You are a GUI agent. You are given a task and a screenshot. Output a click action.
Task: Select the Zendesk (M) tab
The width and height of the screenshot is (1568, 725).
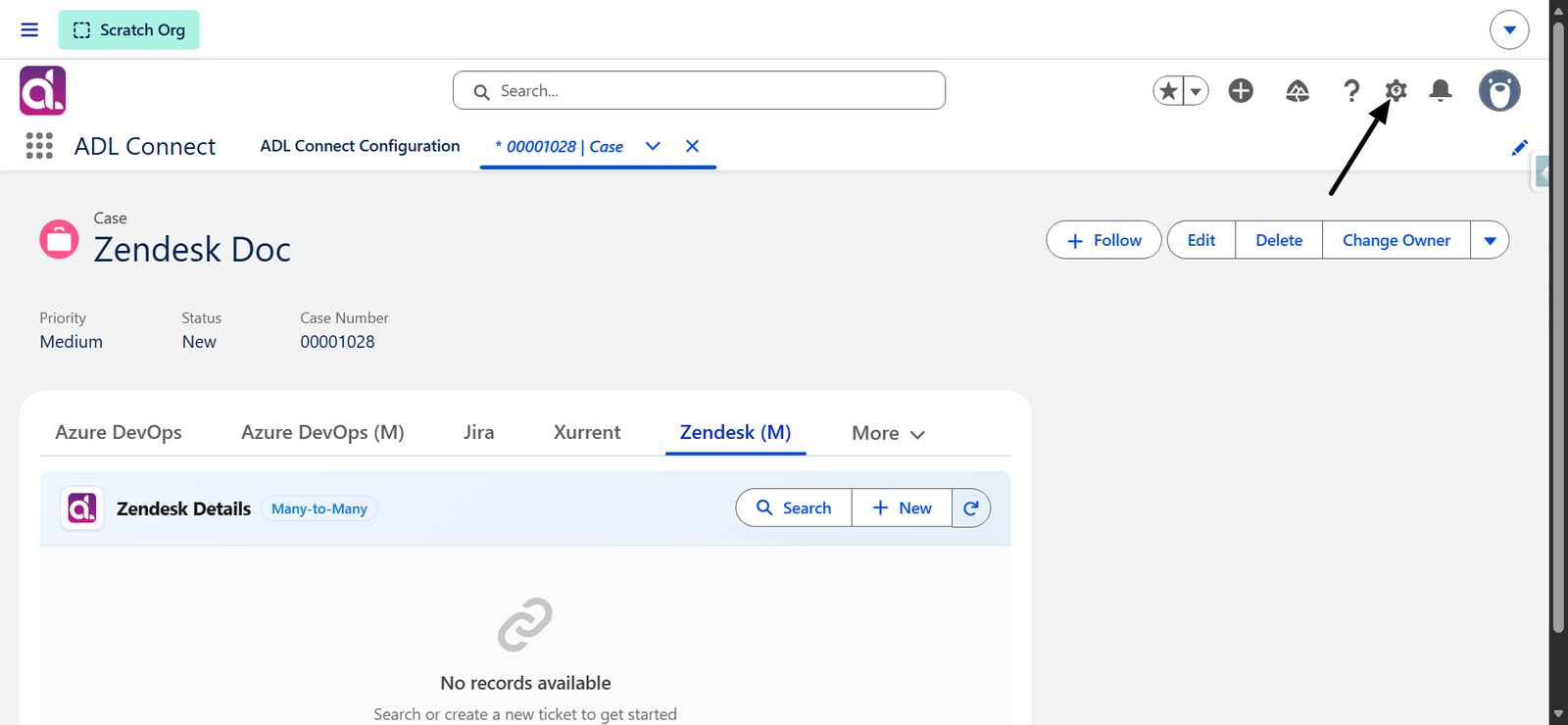pyautogui.click(x=736, y=432)
